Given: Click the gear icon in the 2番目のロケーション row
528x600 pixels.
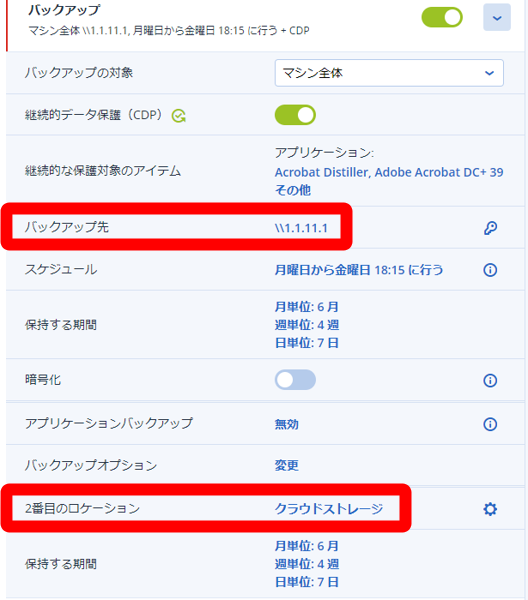Looking at the screenshot, I should 490,509.
